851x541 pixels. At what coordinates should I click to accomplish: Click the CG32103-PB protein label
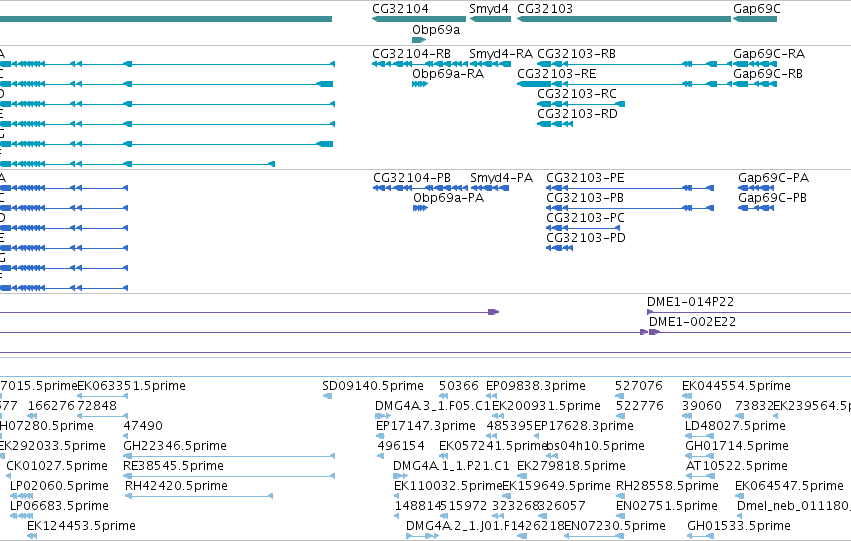click(585, 198)
